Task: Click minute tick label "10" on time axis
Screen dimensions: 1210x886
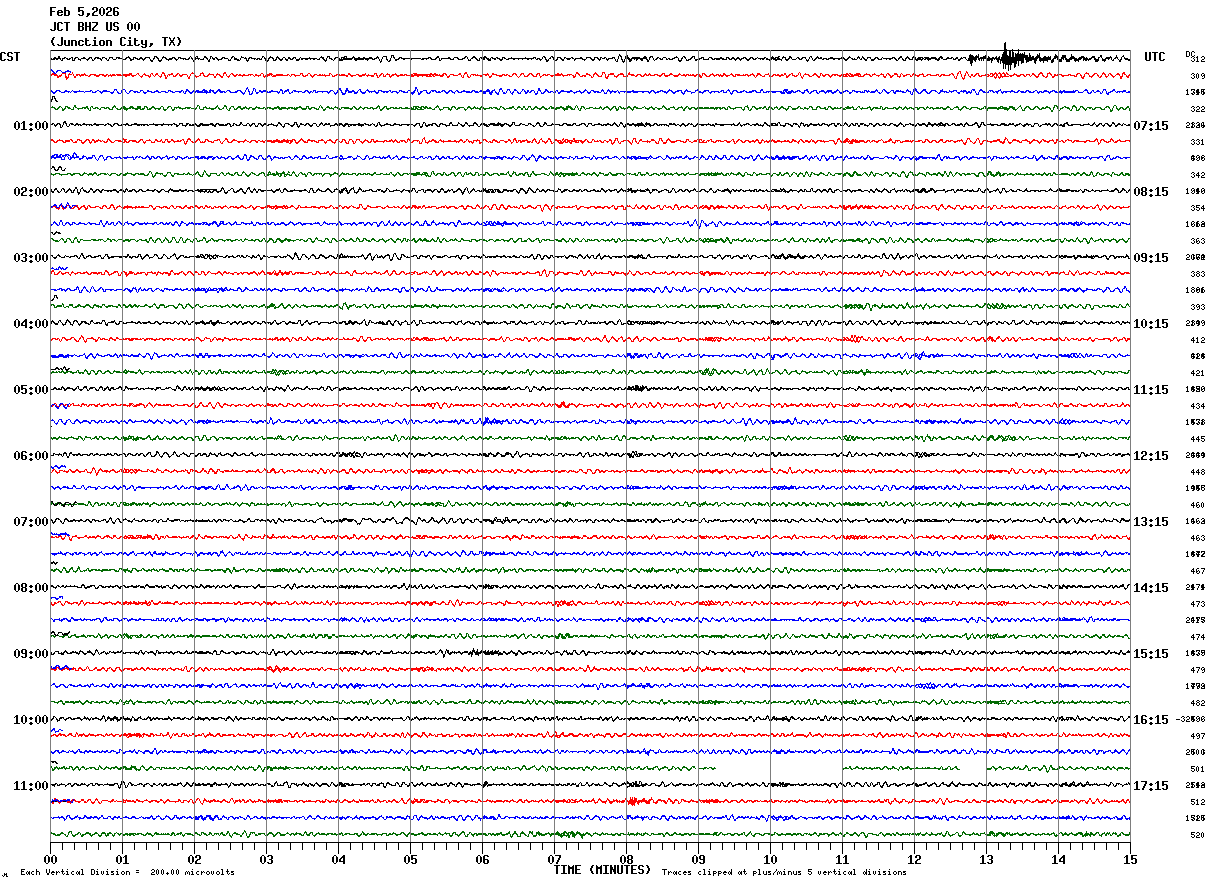Action: point(770,859)
